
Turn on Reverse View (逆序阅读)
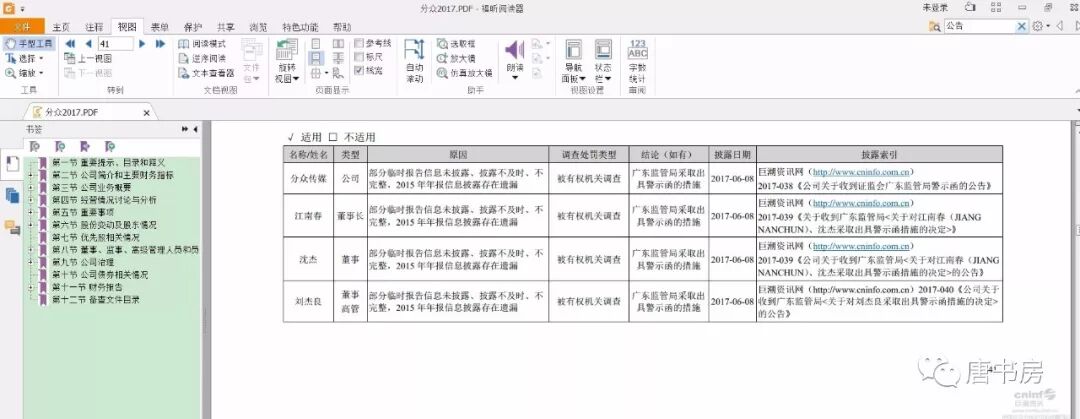pyautogui.click(x=202, y=58)
